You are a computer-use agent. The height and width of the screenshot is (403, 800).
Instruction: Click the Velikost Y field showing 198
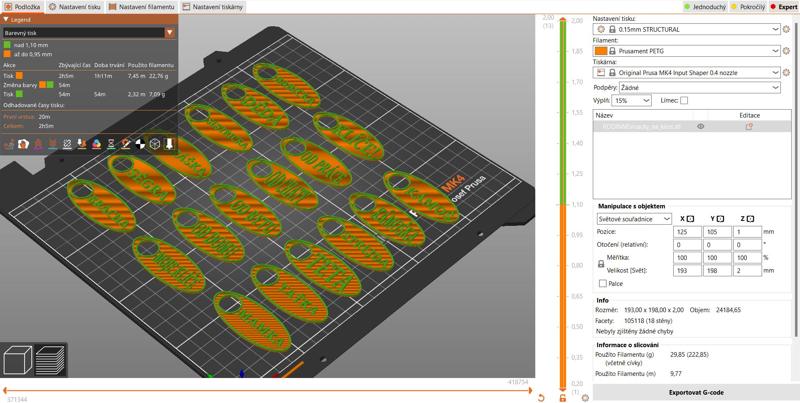click(717, 271)
